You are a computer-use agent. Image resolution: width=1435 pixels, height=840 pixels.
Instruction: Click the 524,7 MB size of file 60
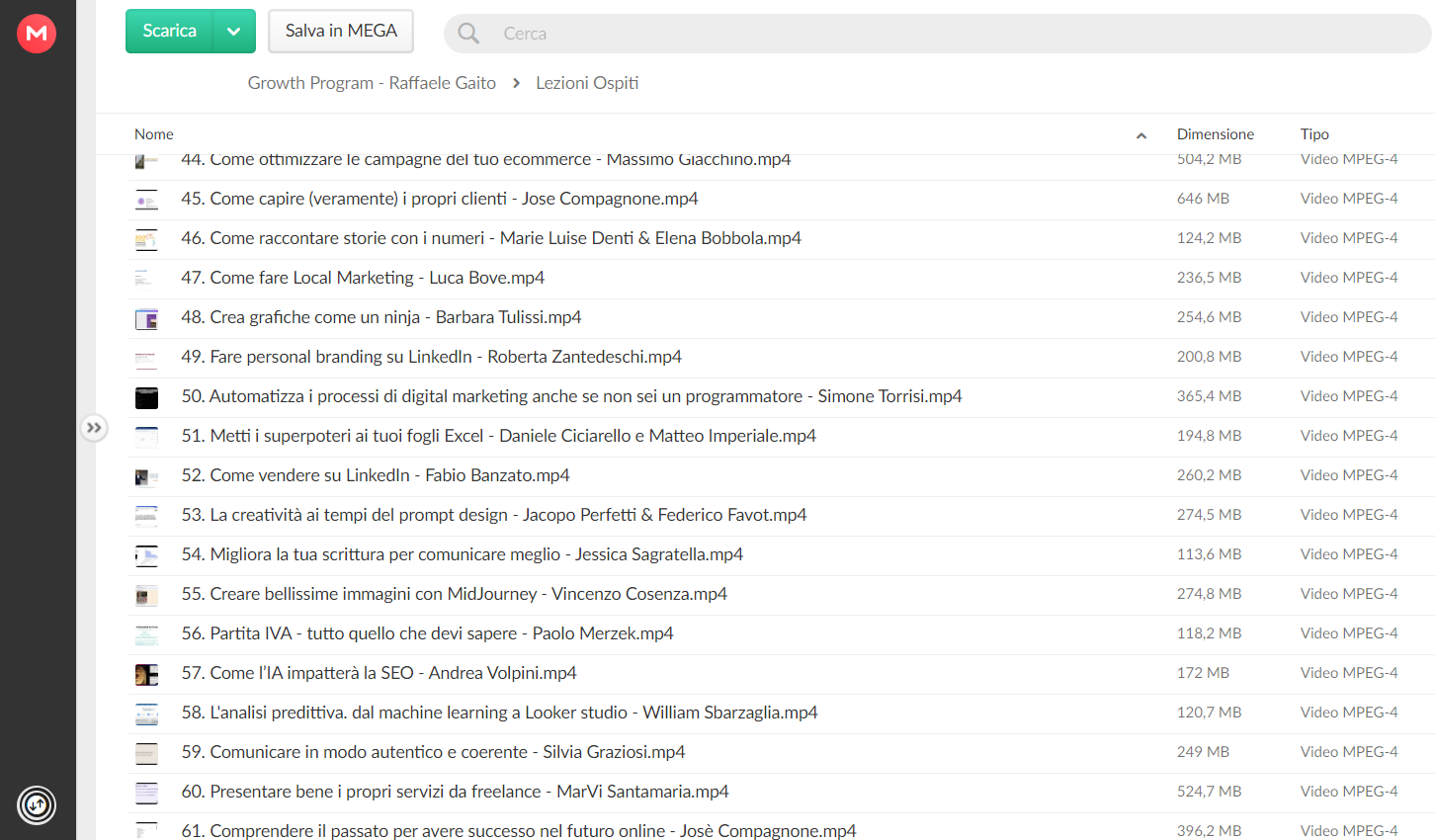click(1209, 792)
